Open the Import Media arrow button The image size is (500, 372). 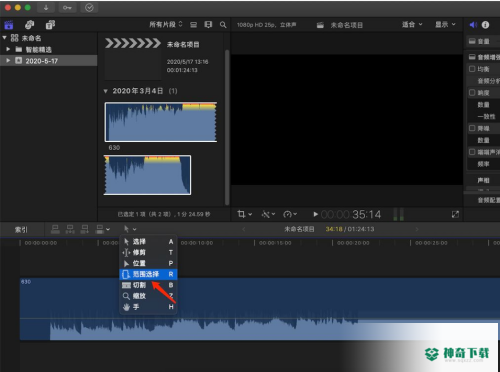click(x=46, y=8)
